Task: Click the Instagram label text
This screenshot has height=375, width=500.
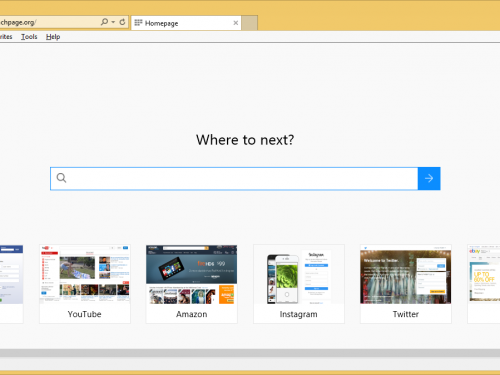Action: pos(299,314)
